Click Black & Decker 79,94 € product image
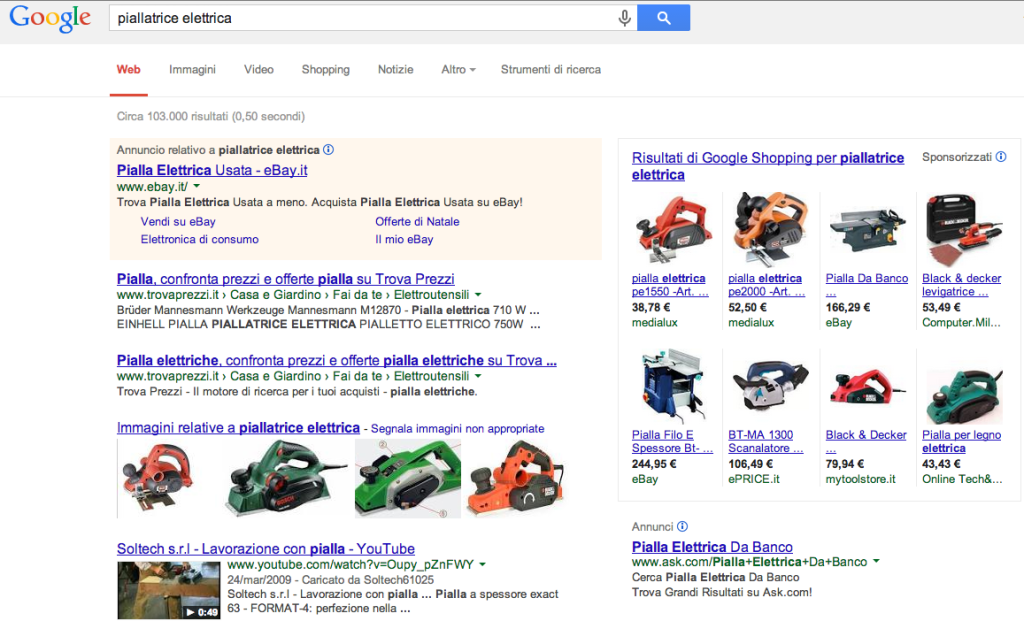 coord(867,387)
